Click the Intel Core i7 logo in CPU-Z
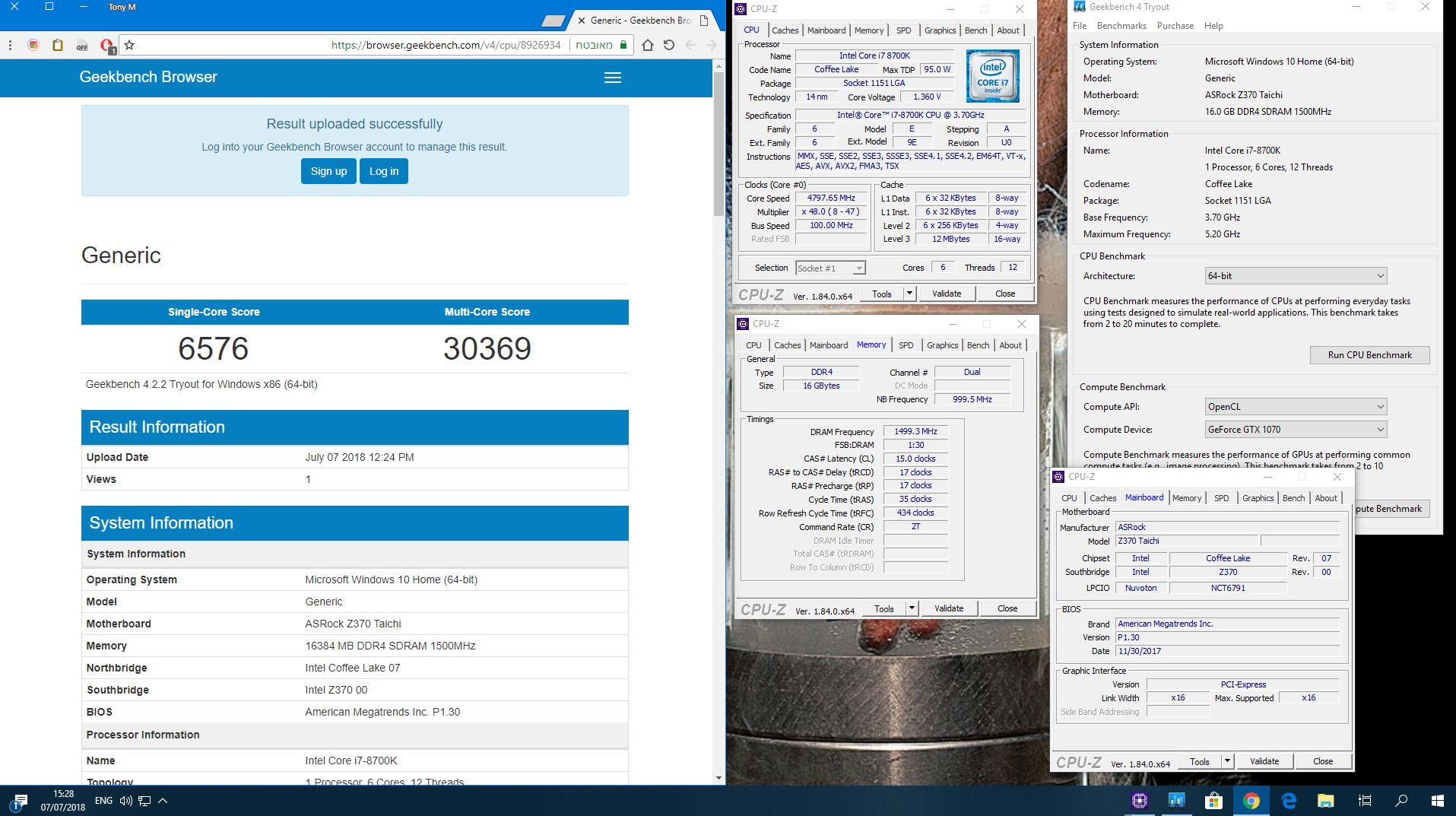This screenshot has height=816, width=1456. coord(993,76)
